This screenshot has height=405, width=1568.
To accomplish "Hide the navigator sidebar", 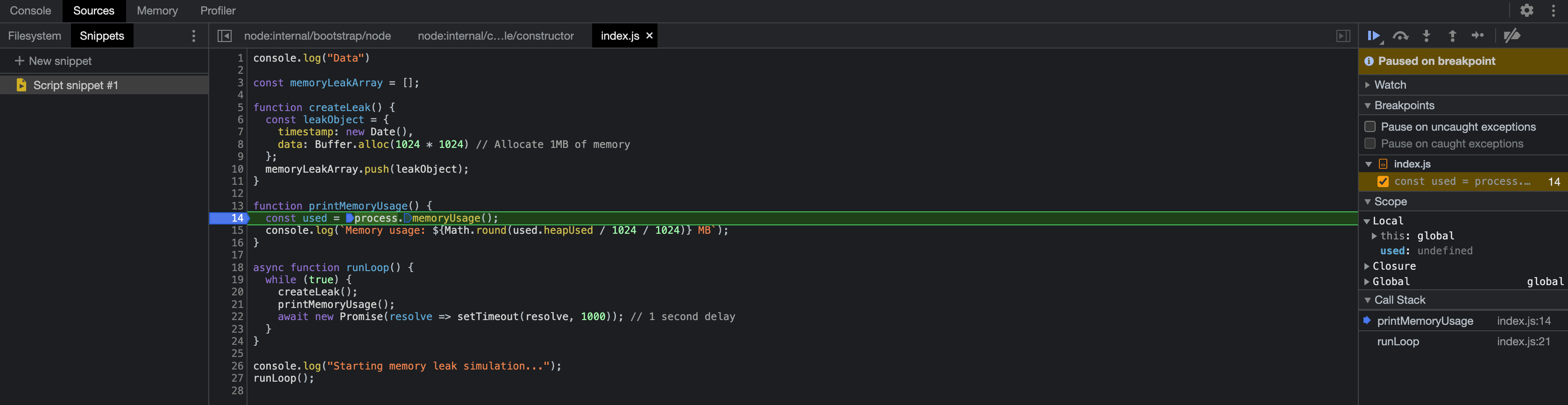I will pyautogui.click(x=224, y=36).
